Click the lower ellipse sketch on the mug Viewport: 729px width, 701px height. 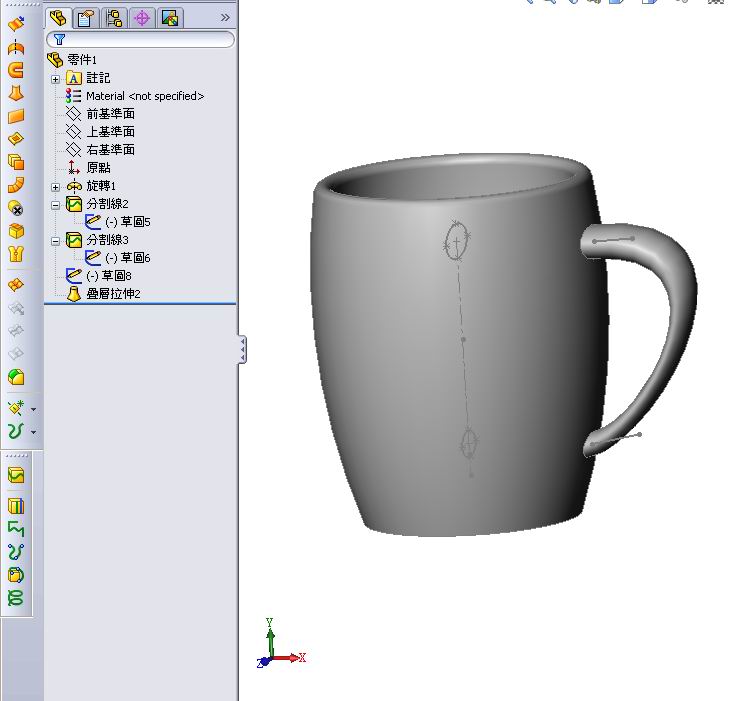point(469,444)
